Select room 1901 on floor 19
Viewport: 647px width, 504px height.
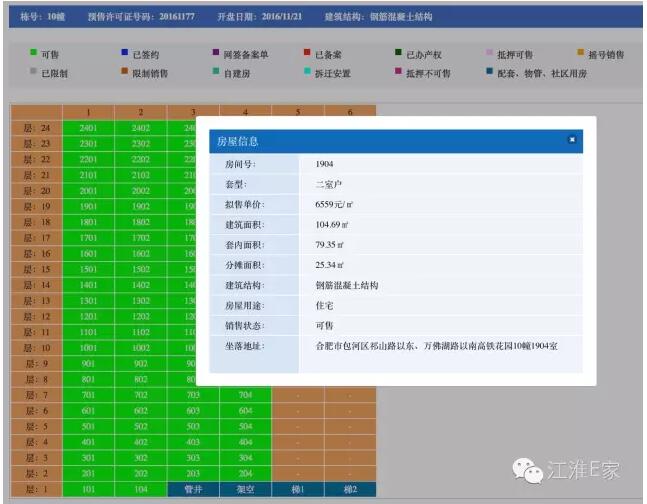click(88, 207)
